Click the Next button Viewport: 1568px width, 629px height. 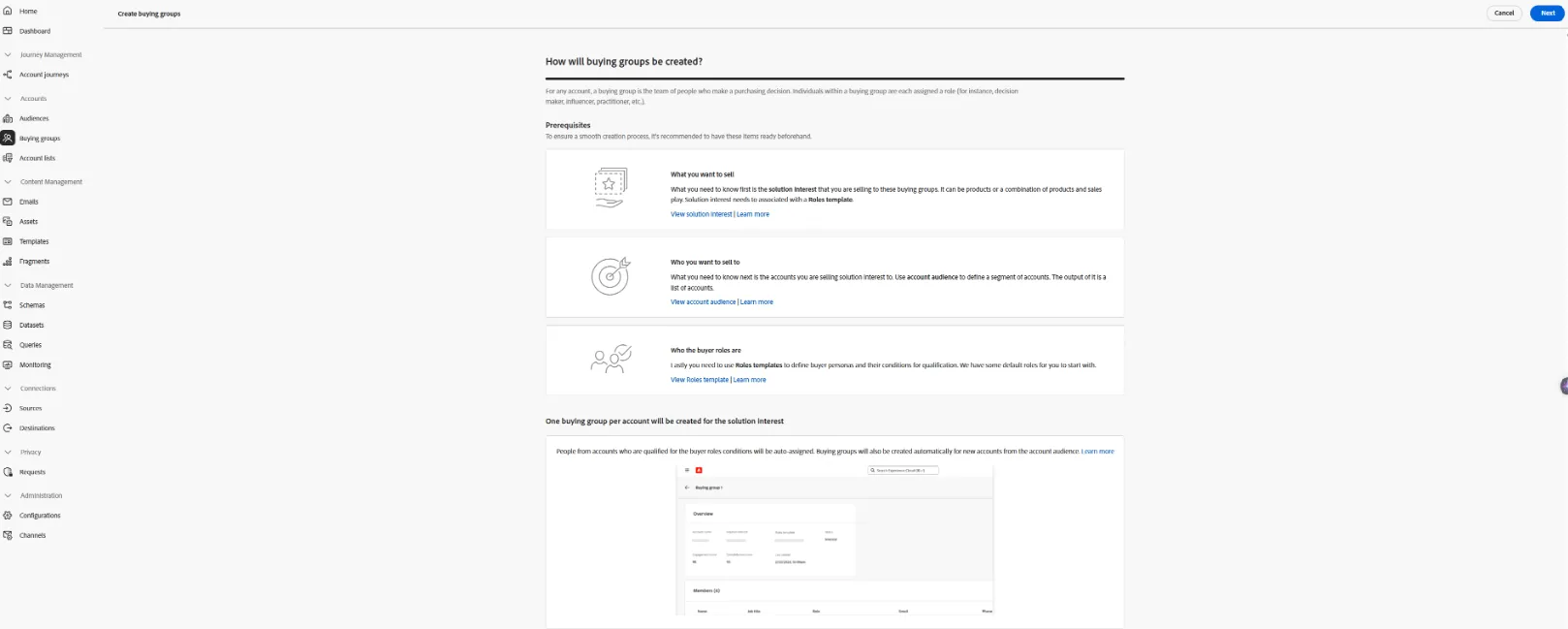tap(1548, 13)
